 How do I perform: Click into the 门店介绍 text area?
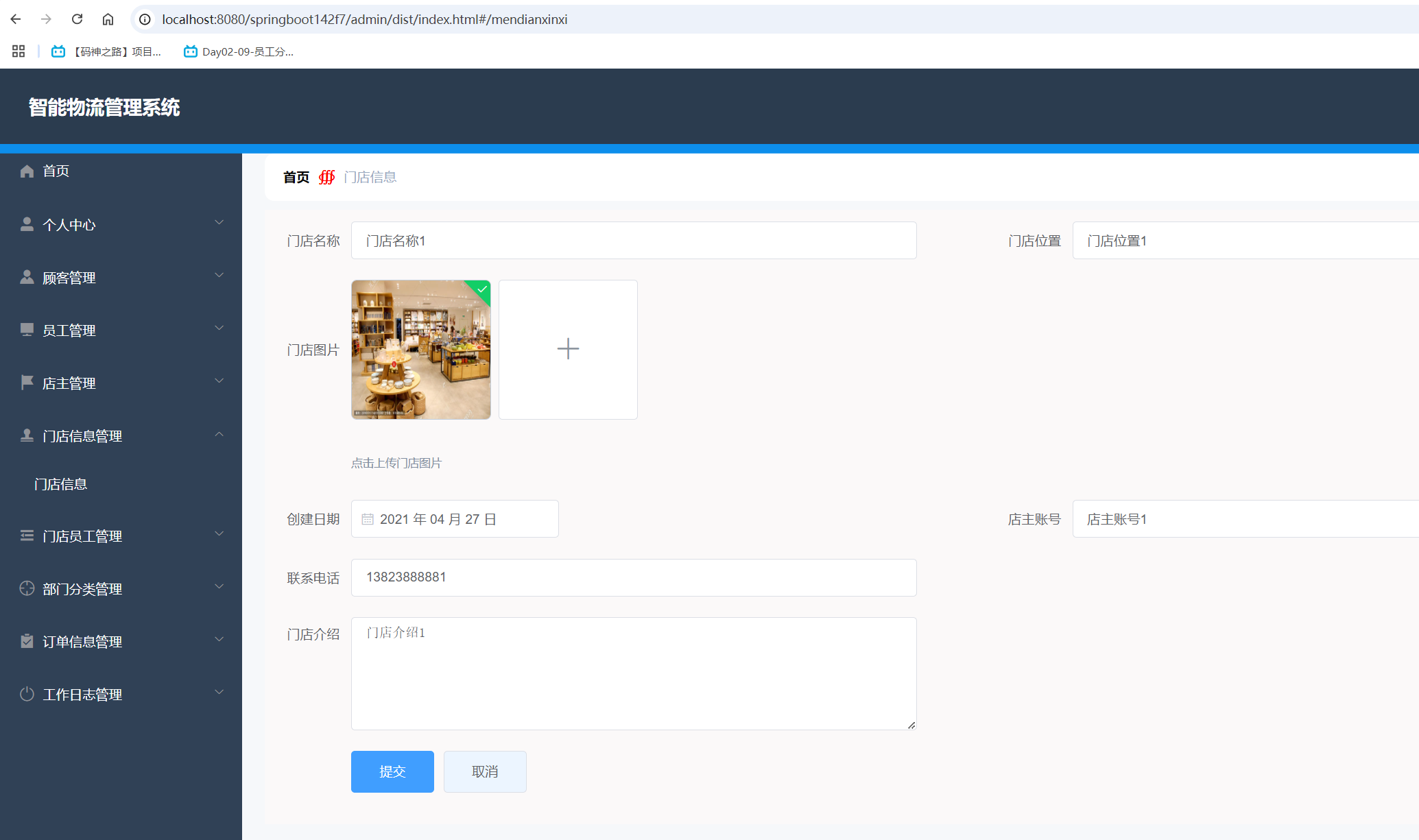tap(634, 673)
